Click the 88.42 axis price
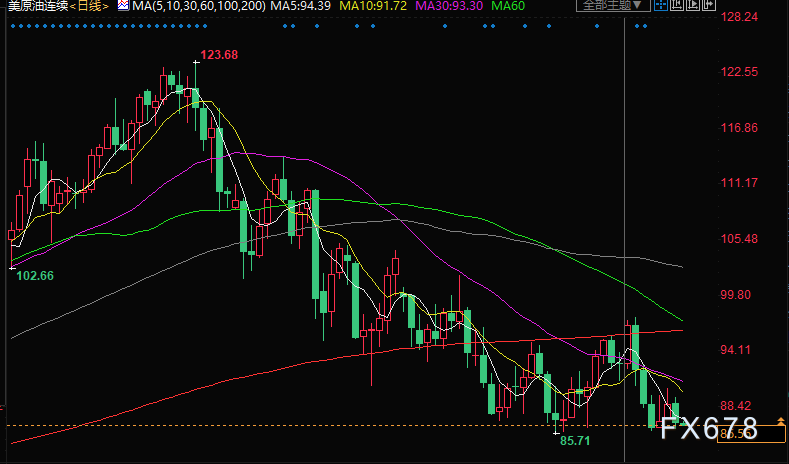Viewport: 789px width, 464px height. click(735, 406)
